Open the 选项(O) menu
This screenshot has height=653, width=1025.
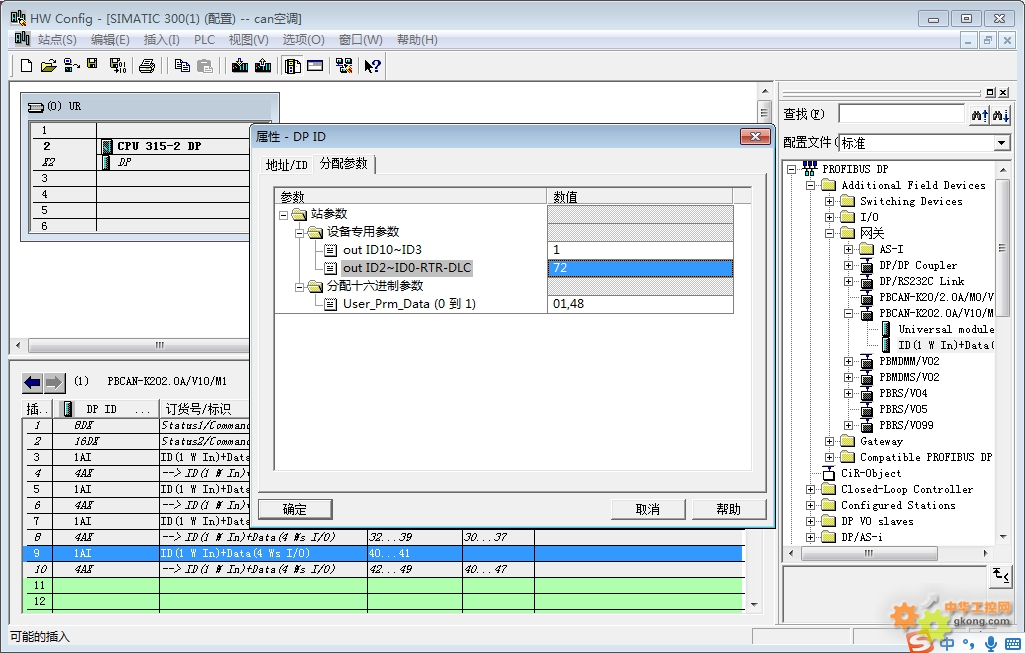point(303,40)
